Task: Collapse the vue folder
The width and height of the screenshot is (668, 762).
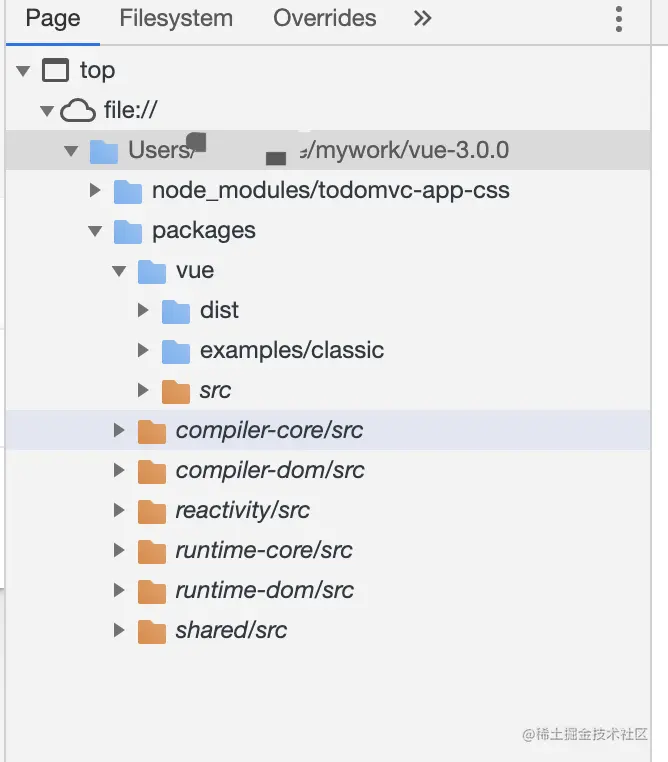Action: 119,271
